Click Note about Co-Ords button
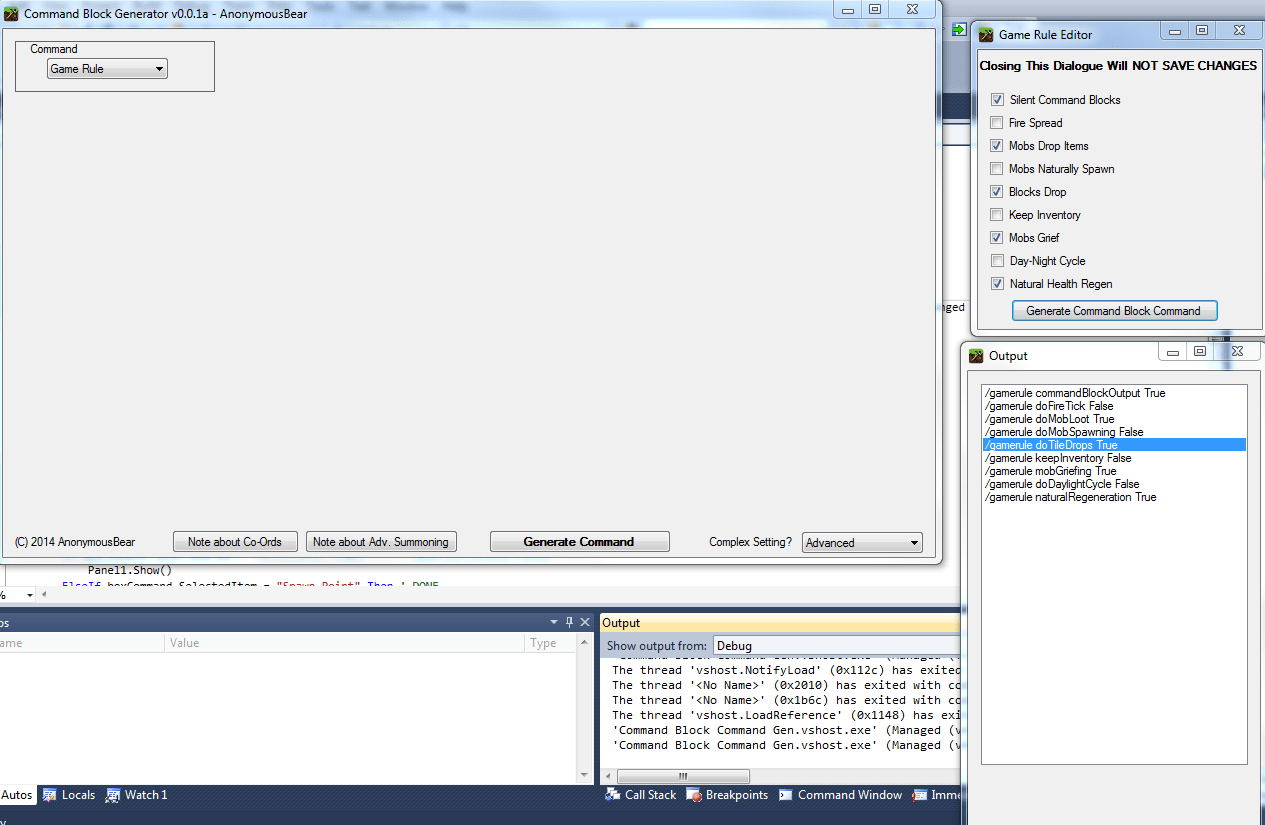This screenshot has height=825, width=1265. tap(235, 541)
